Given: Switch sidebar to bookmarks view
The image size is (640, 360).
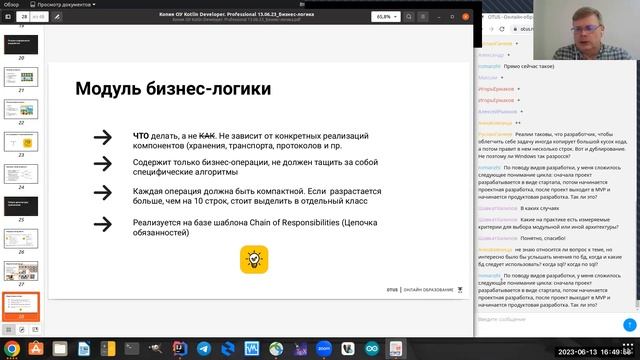Looking at the screenshot, I should (35, 329).
